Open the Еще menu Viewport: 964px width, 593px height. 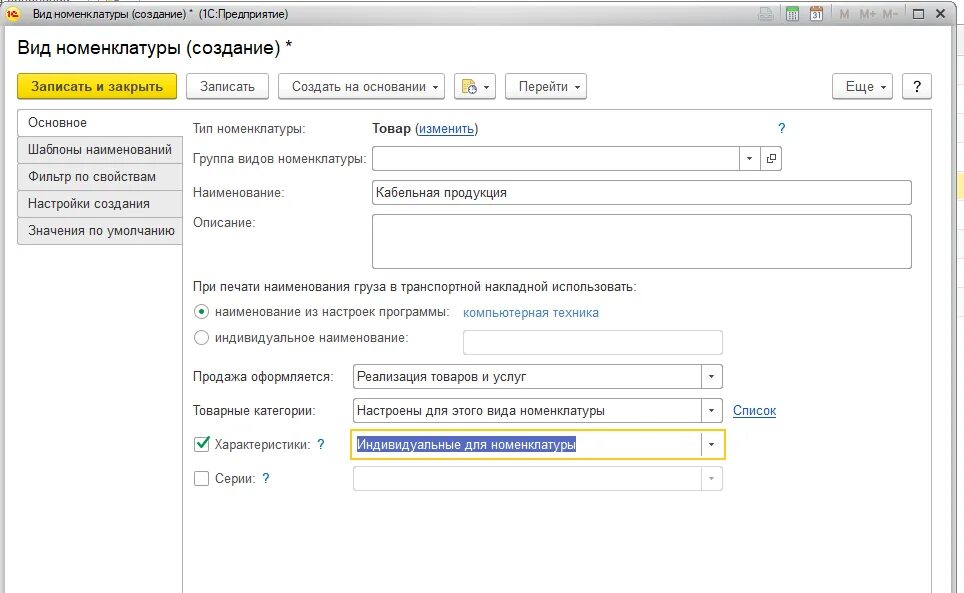(862, 87)
